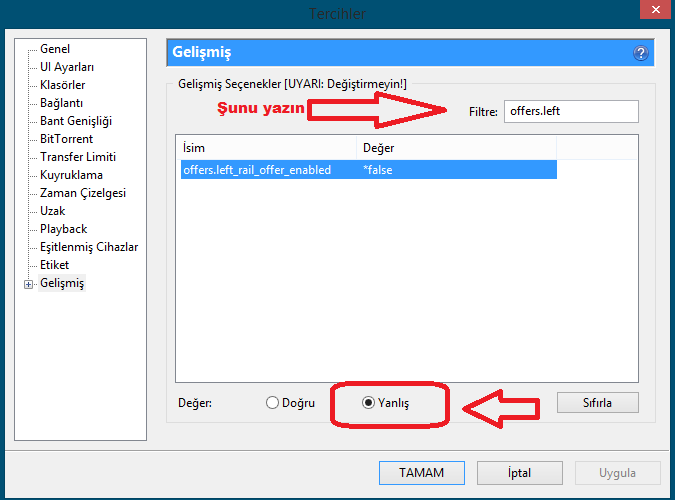The width and height of the screenshot is (675, 500).
Task: Select BitTorrent in the sidebar
Action: click(66, 139)
